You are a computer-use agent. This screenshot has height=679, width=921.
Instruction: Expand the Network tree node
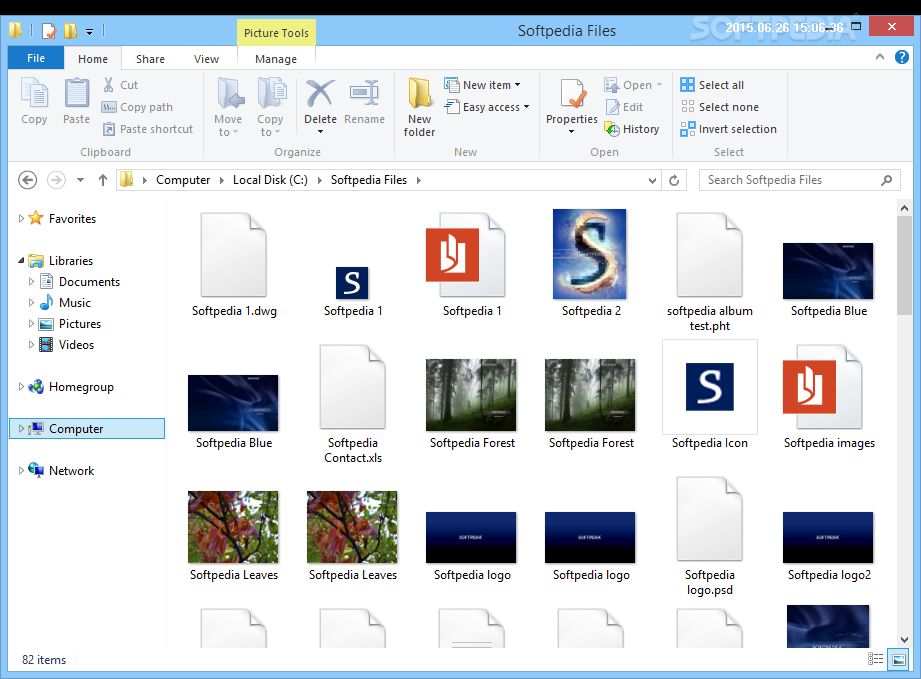[21, 470]
